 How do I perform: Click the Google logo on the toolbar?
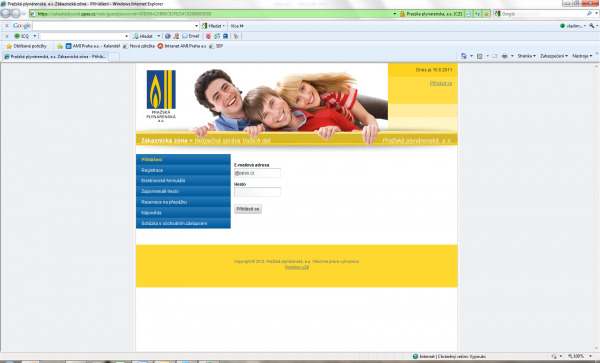click(x=21, y=26)
